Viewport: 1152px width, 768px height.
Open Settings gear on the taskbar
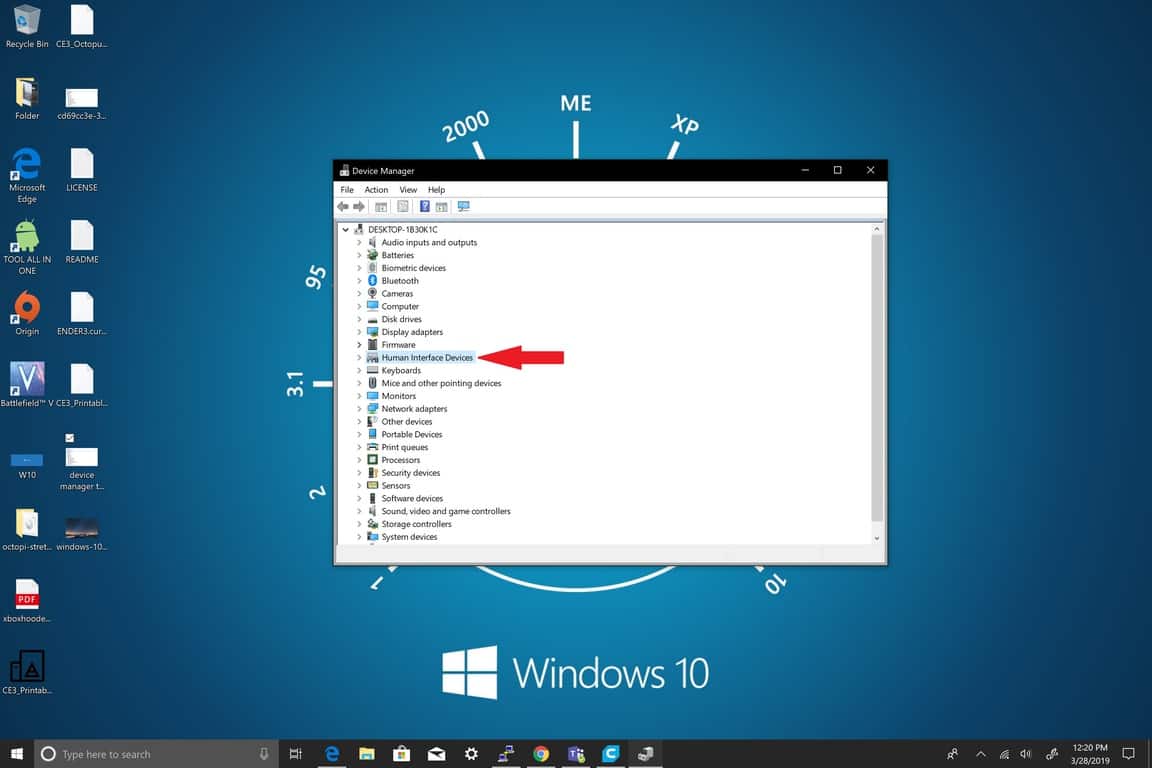[471, 754]
